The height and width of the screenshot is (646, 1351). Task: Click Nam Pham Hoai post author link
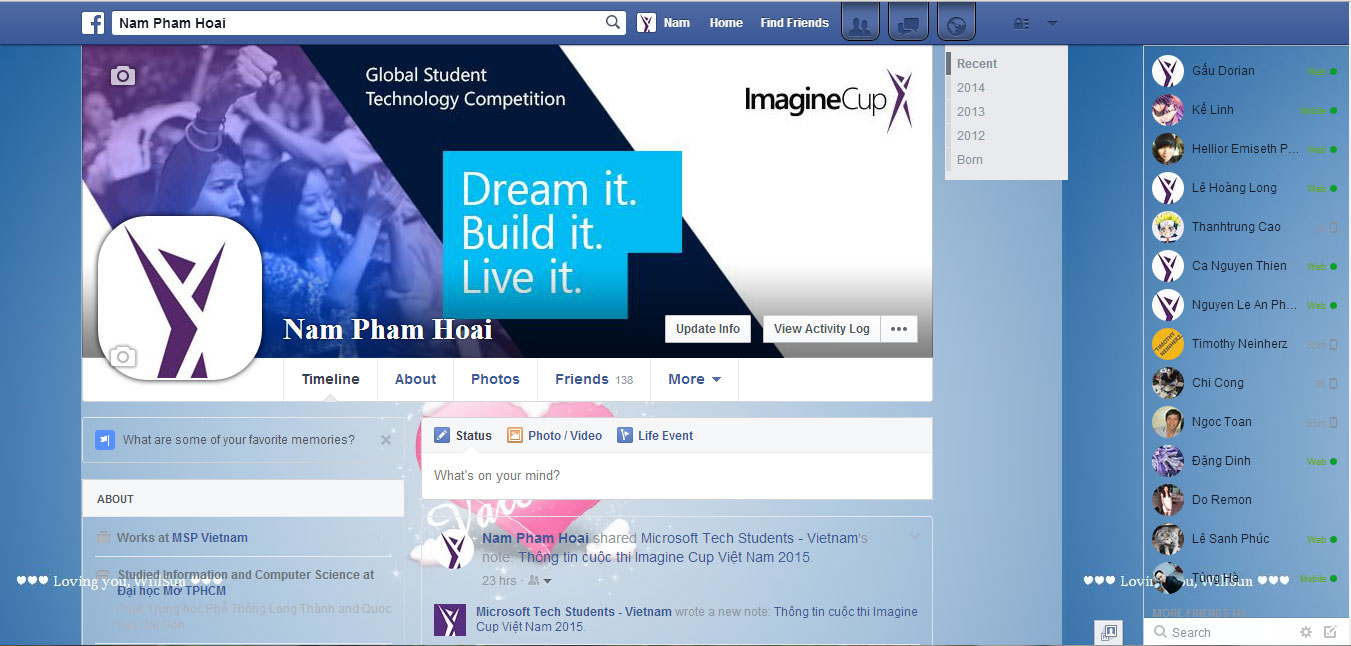pos(535,538)
